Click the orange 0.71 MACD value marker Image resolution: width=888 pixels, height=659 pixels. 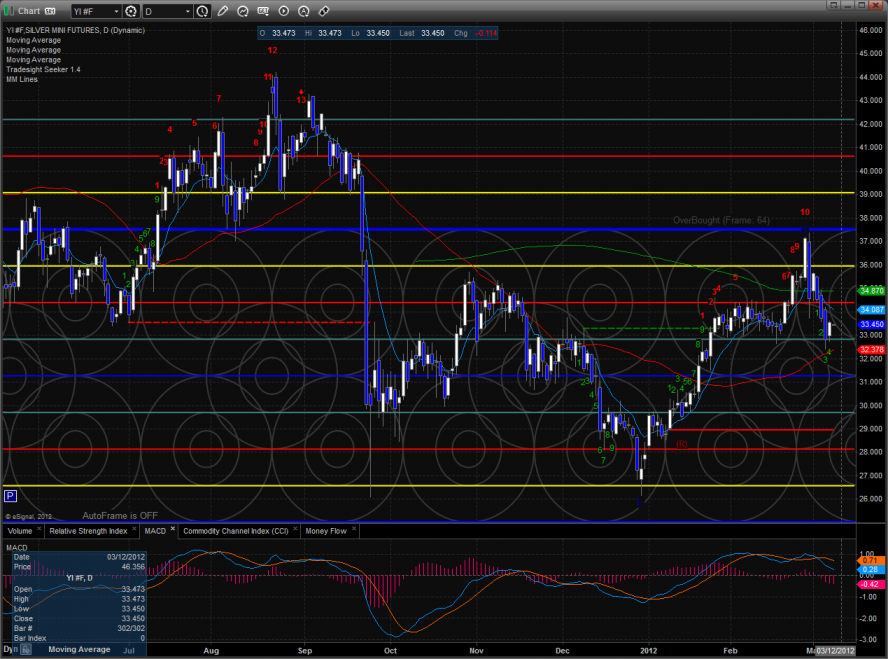[868, 560]
